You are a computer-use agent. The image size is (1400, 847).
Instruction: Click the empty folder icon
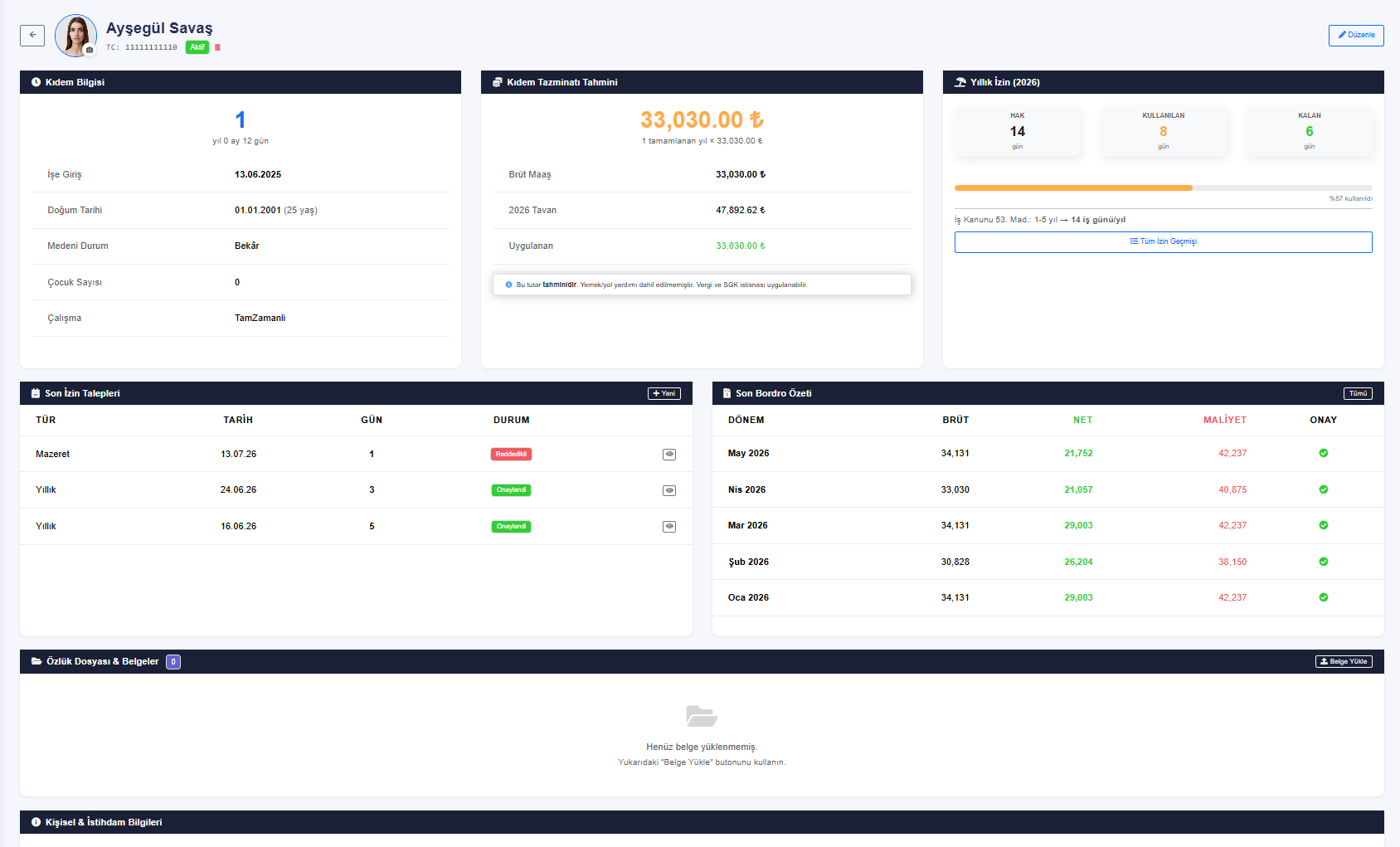(x=702, y=716)
